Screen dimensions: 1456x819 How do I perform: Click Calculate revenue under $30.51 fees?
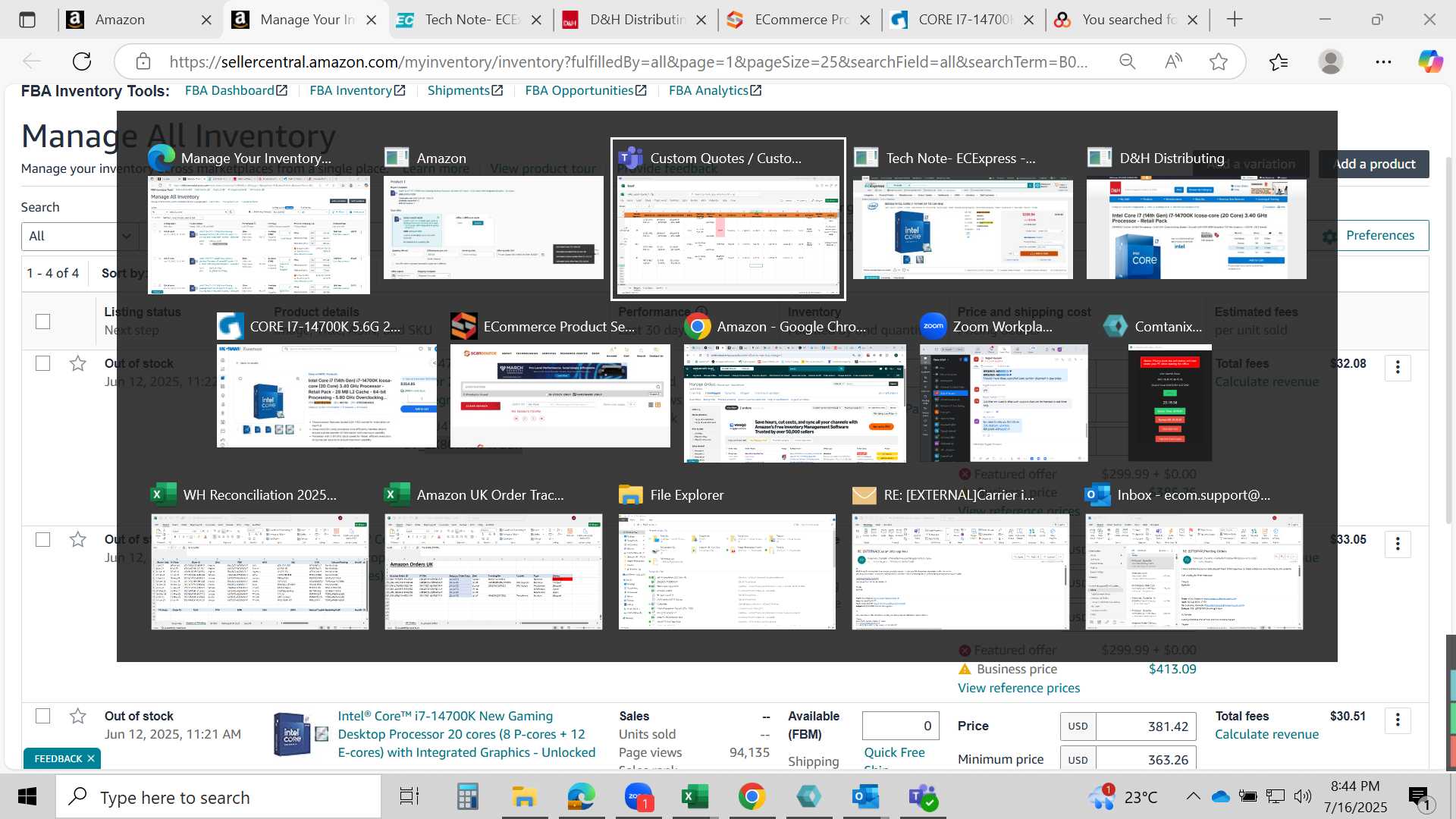tap(1266, 734)
